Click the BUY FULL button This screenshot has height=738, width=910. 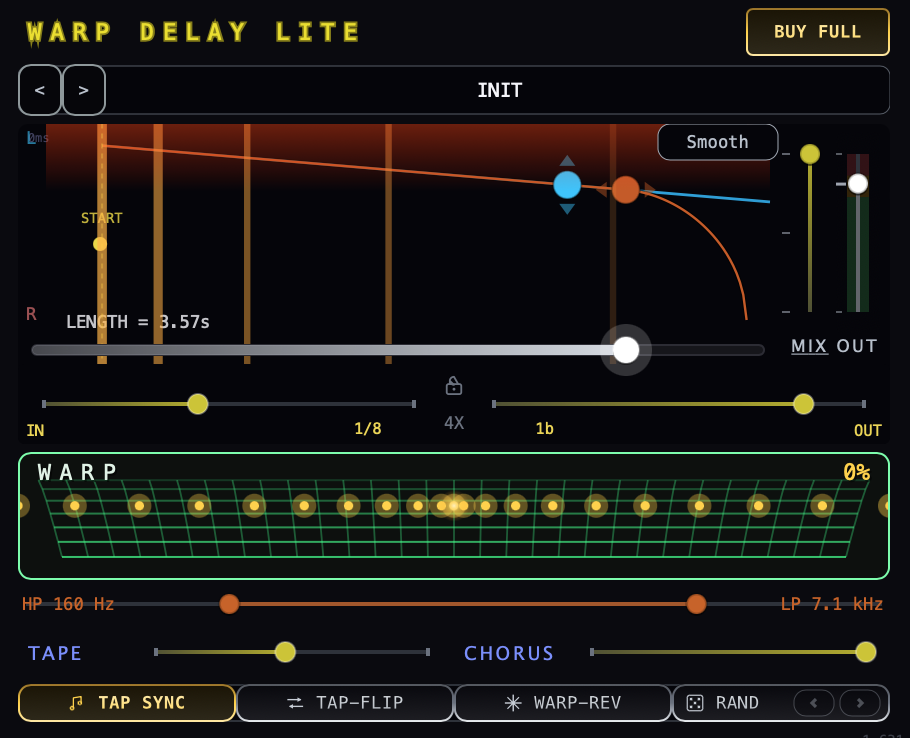[817, 32]
